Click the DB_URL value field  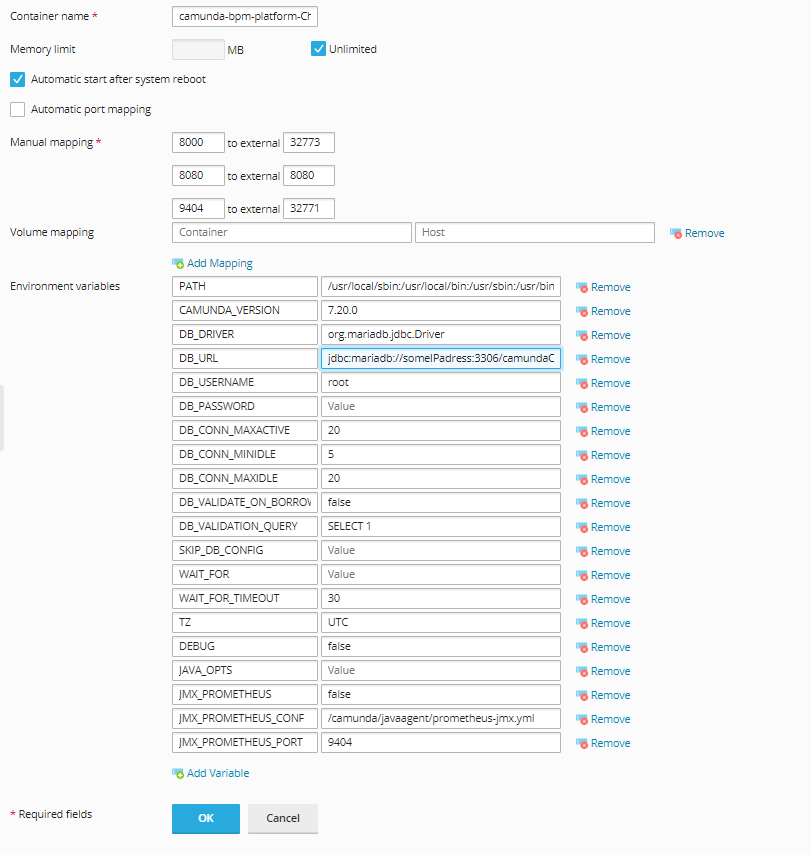(440, 359)
